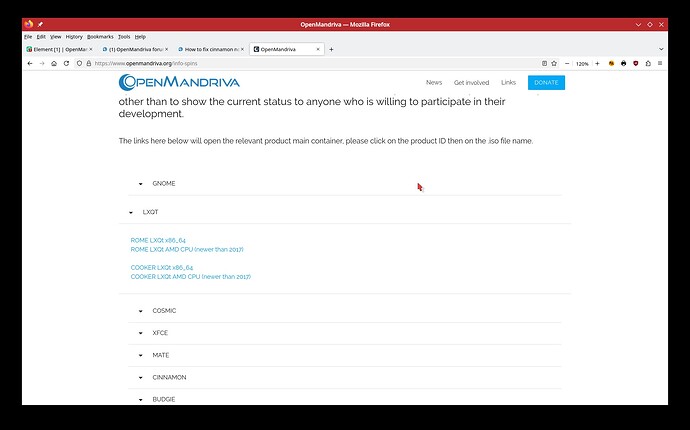Open the ROME LXQt x86_64 link
Screen dimensions: 690x430
pos(158,240)
